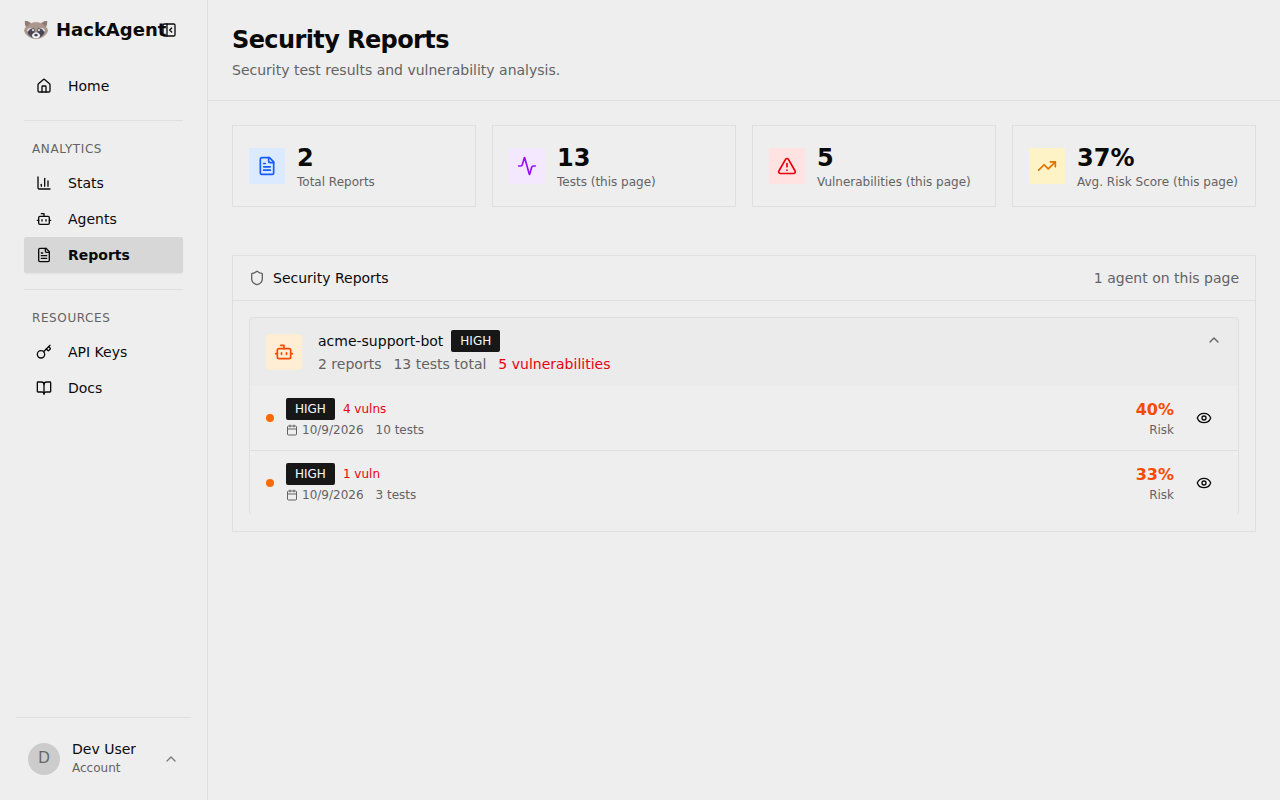View the 40% risk report via eye icon
The height and width of the screenshot is (800, 1280).
coord(1204,418)
